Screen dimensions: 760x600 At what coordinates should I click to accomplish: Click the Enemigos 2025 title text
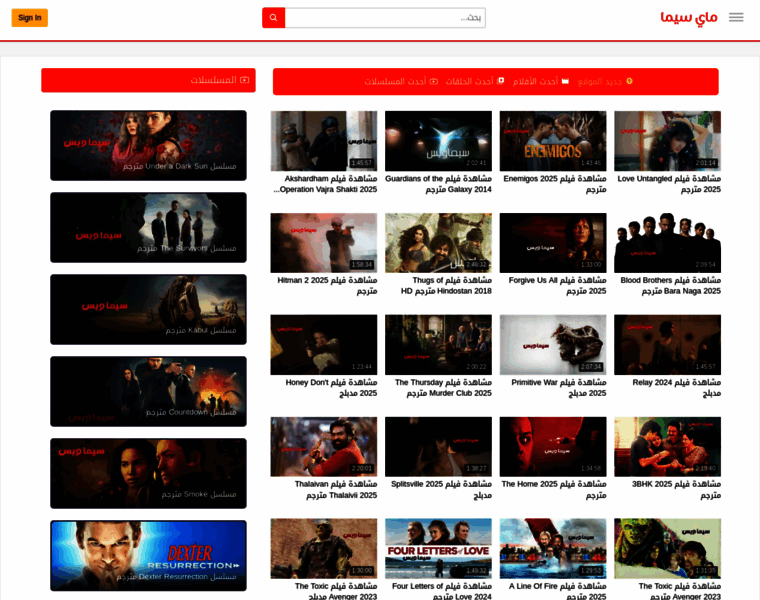(x=554, y=184)
